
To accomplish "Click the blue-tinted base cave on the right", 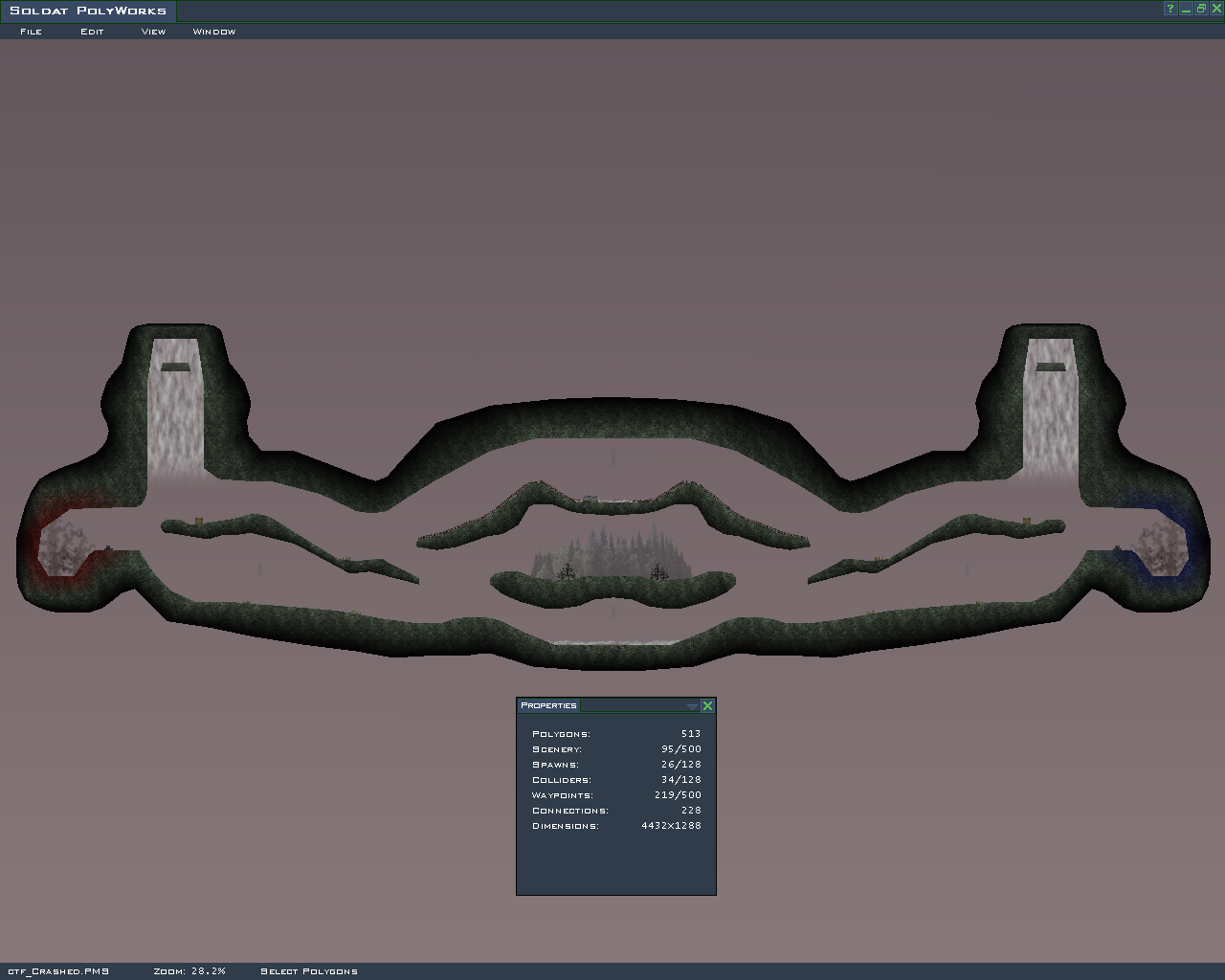I will 1162,547.
